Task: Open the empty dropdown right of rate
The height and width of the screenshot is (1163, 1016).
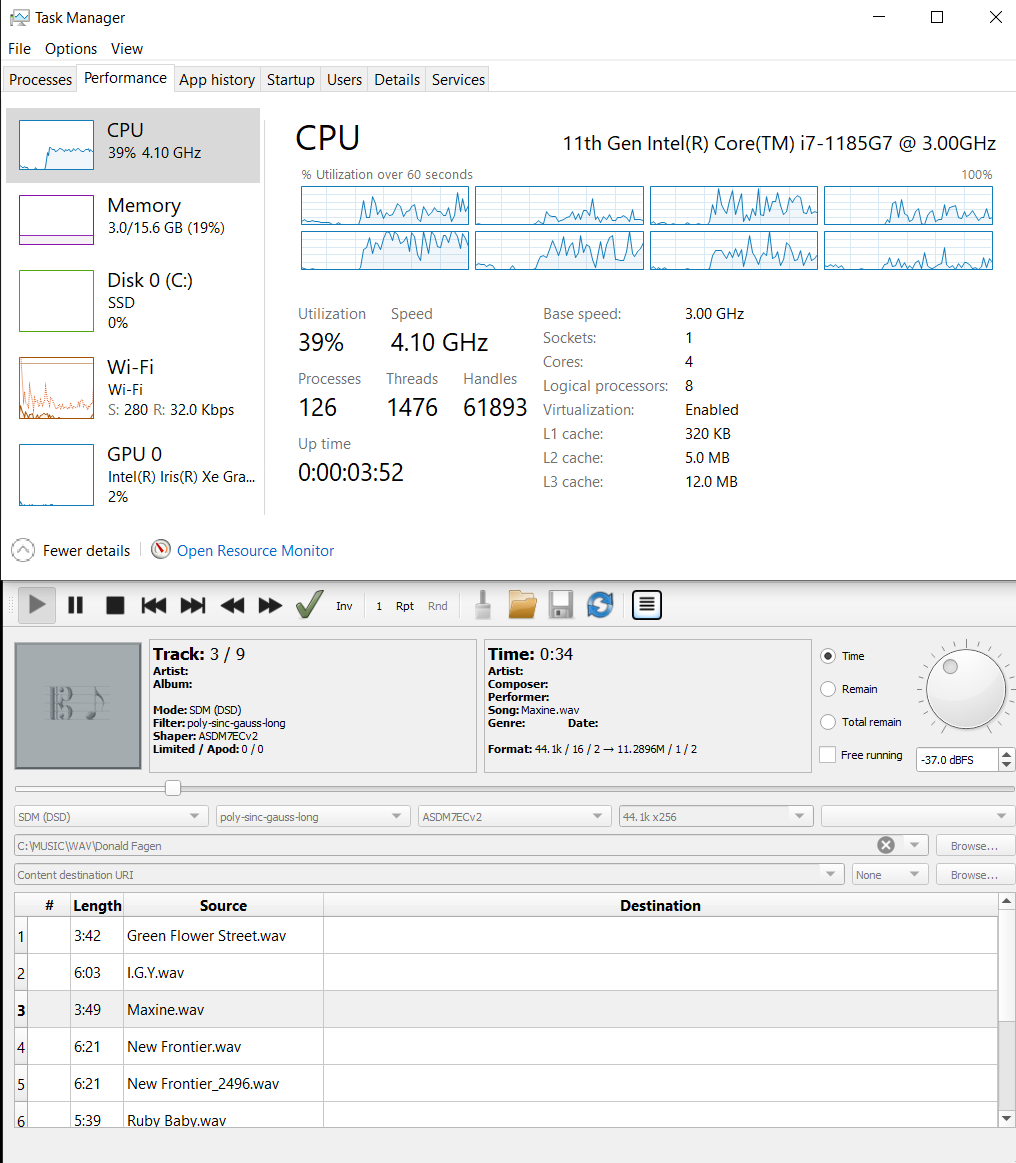Action: (918, 817)
